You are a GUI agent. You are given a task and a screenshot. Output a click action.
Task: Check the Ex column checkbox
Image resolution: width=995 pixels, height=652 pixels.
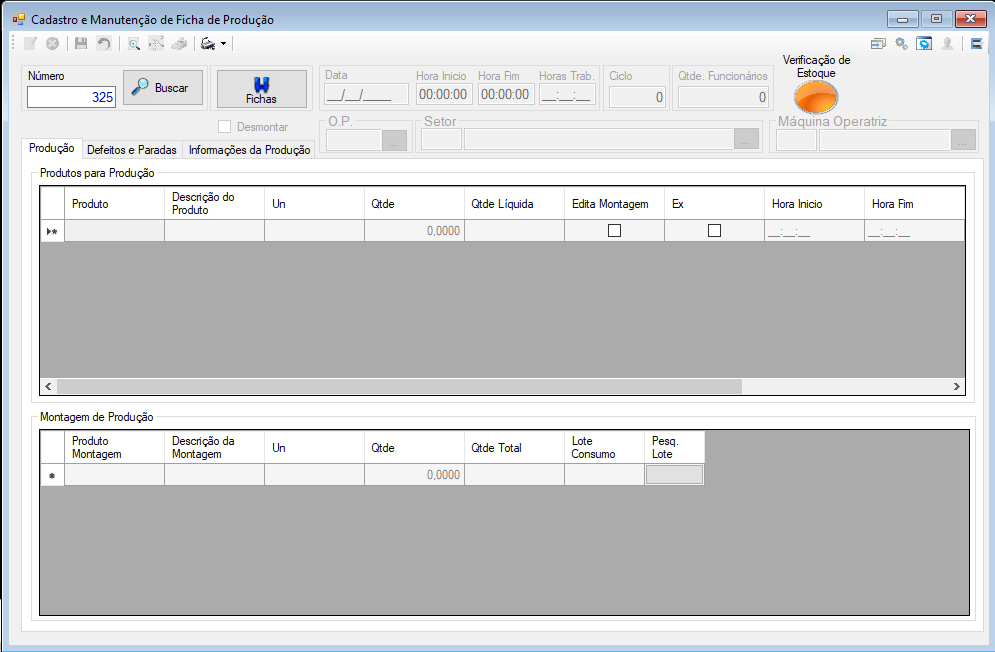[715, 230]
